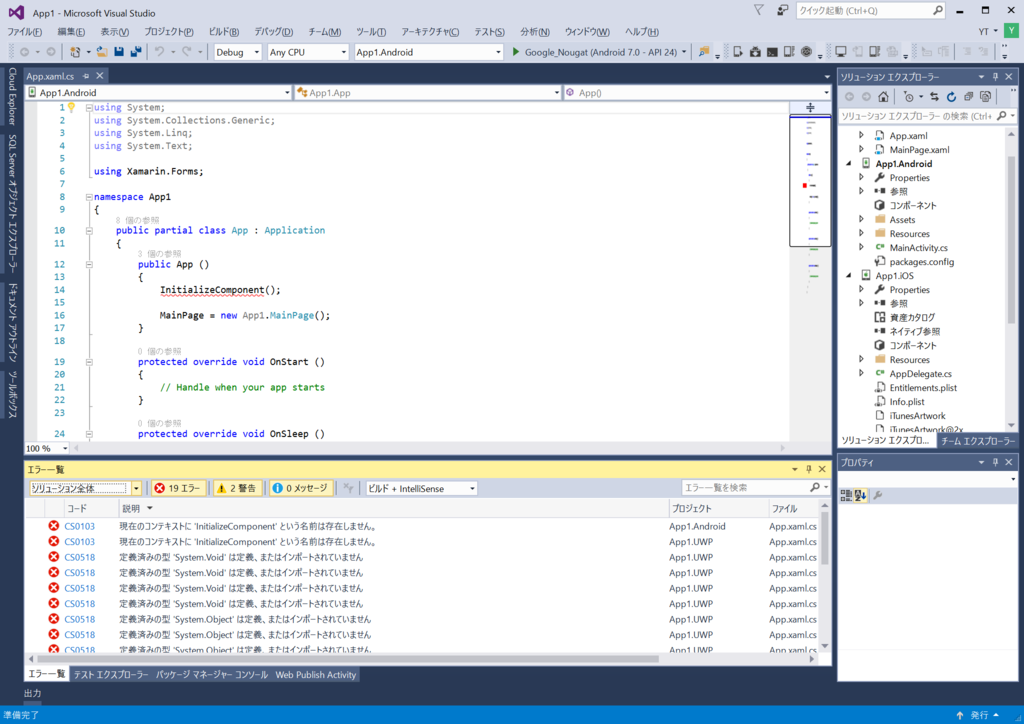Image resolution: width=1024 pixels, height=724 pixels.
Task: Collapse the App1.Android project node
Action: click(x=849, y=164)
